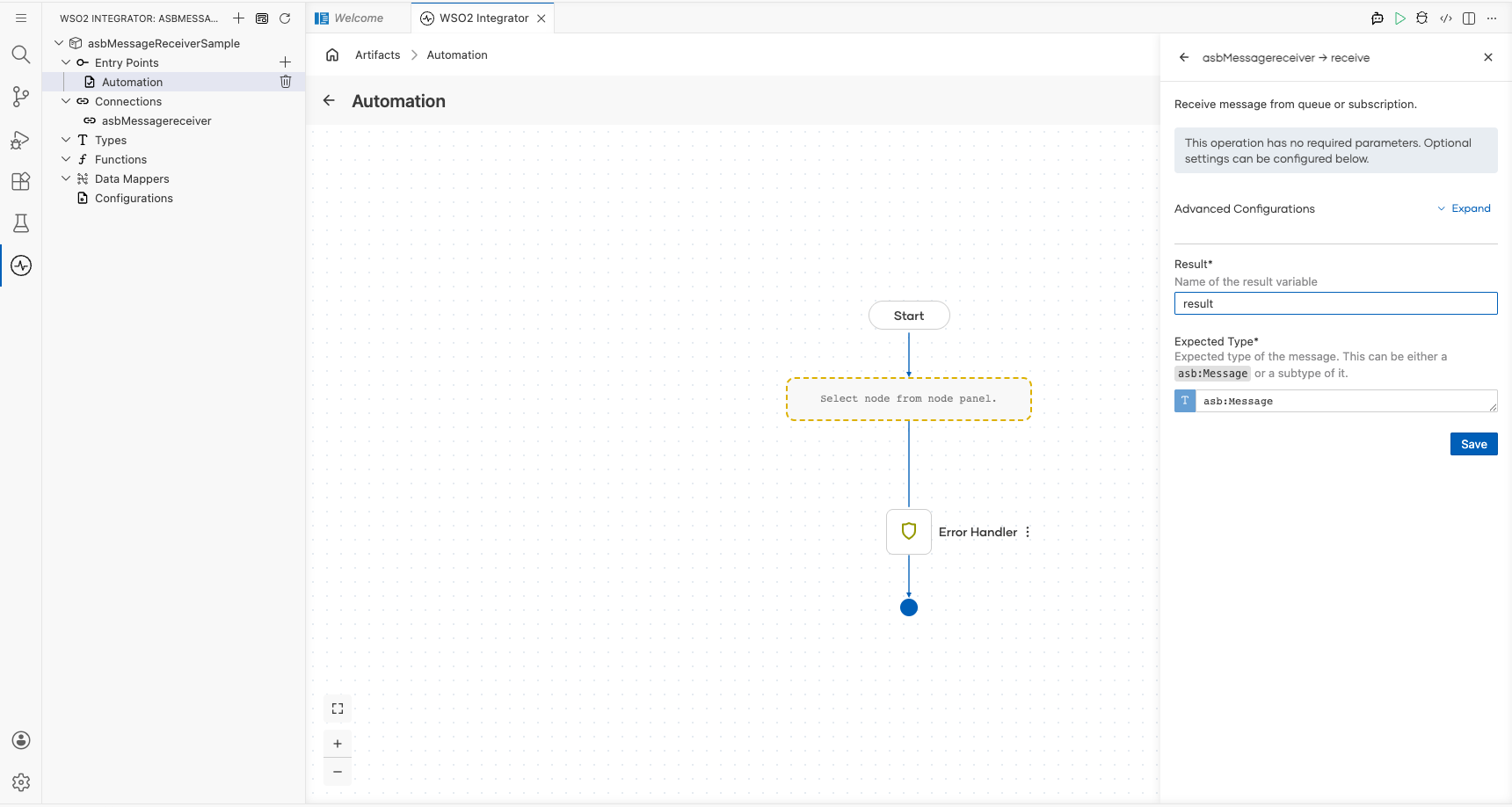Collapse the Entry Points section
Image resolution: width=1512 pixels, height=807 pixels.
tap(66, 62)
